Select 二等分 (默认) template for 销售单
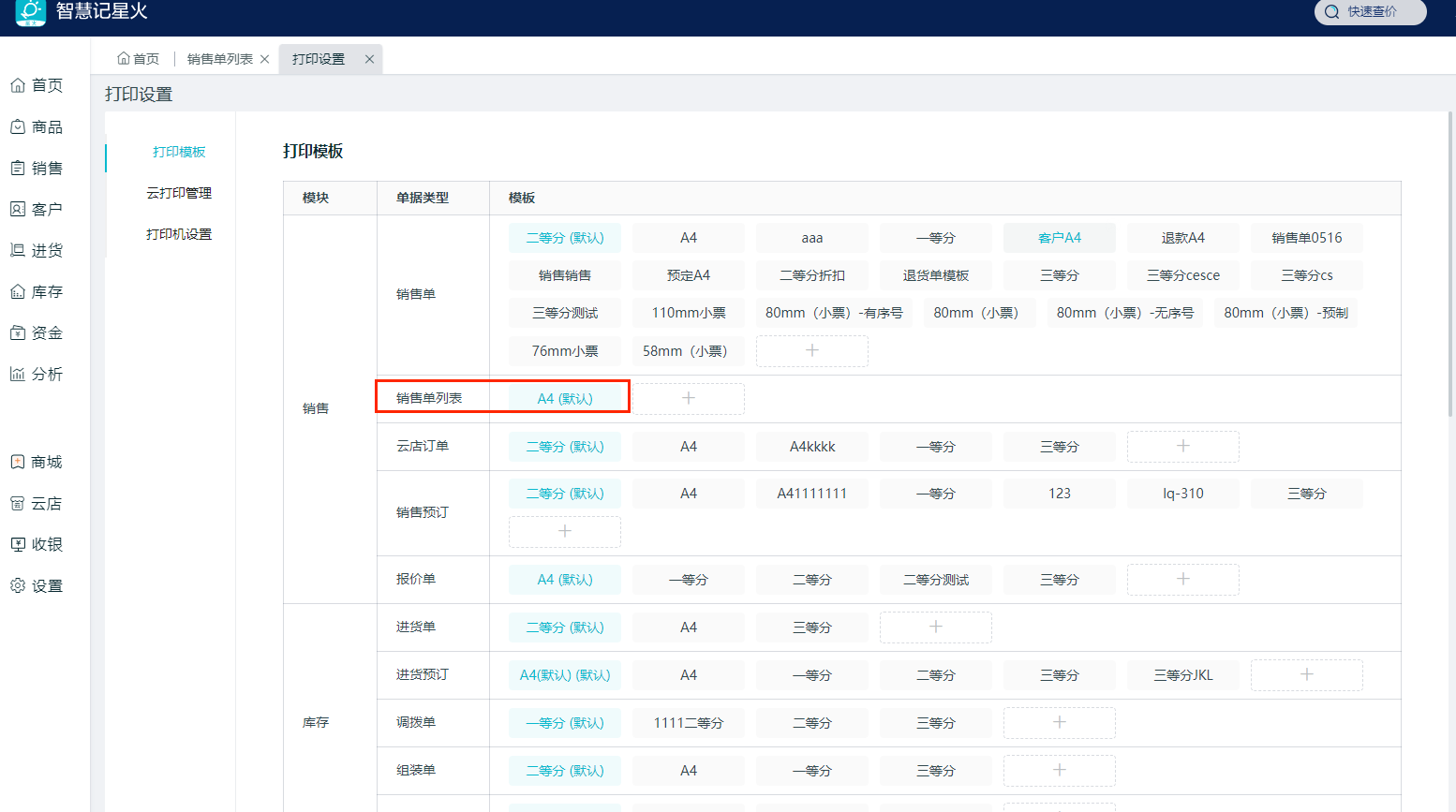Screen dimensions: 1456x812 (565, 238)
